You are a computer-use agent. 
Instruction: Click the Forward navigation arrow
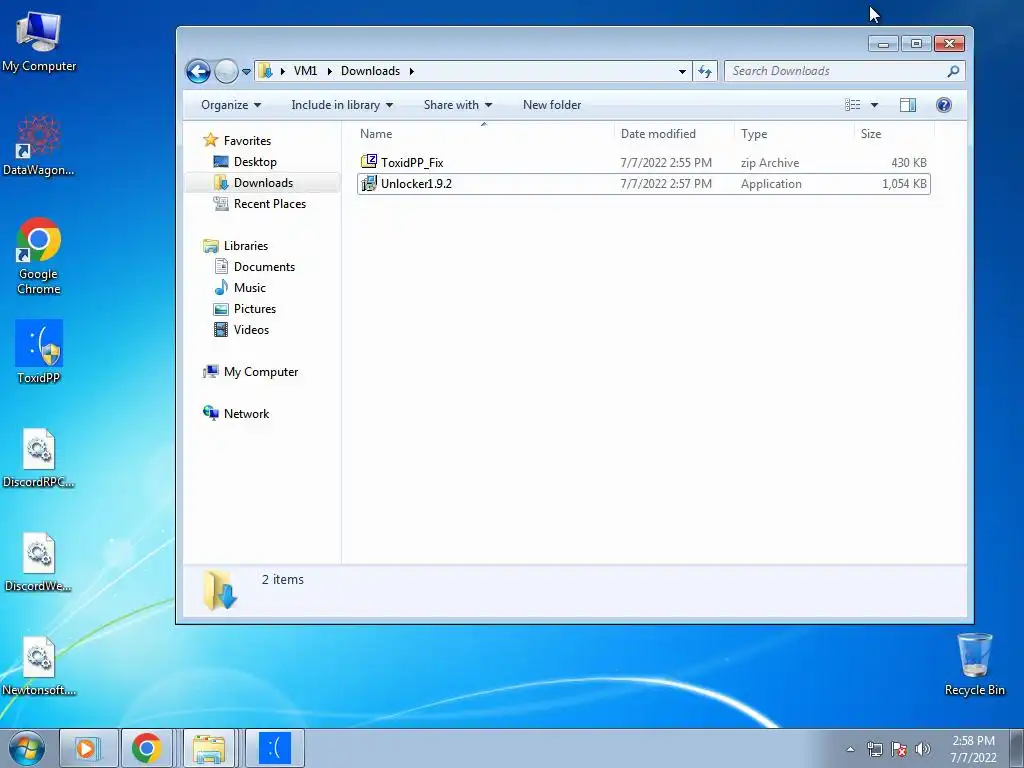[226, 71]
